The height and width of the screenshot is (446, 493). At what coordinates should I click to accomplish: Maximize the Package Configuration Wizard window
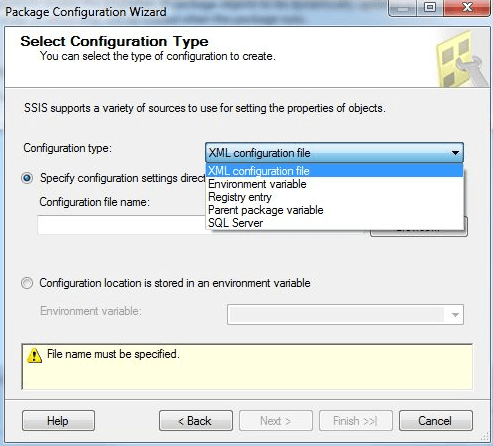(x=430, y=7)
